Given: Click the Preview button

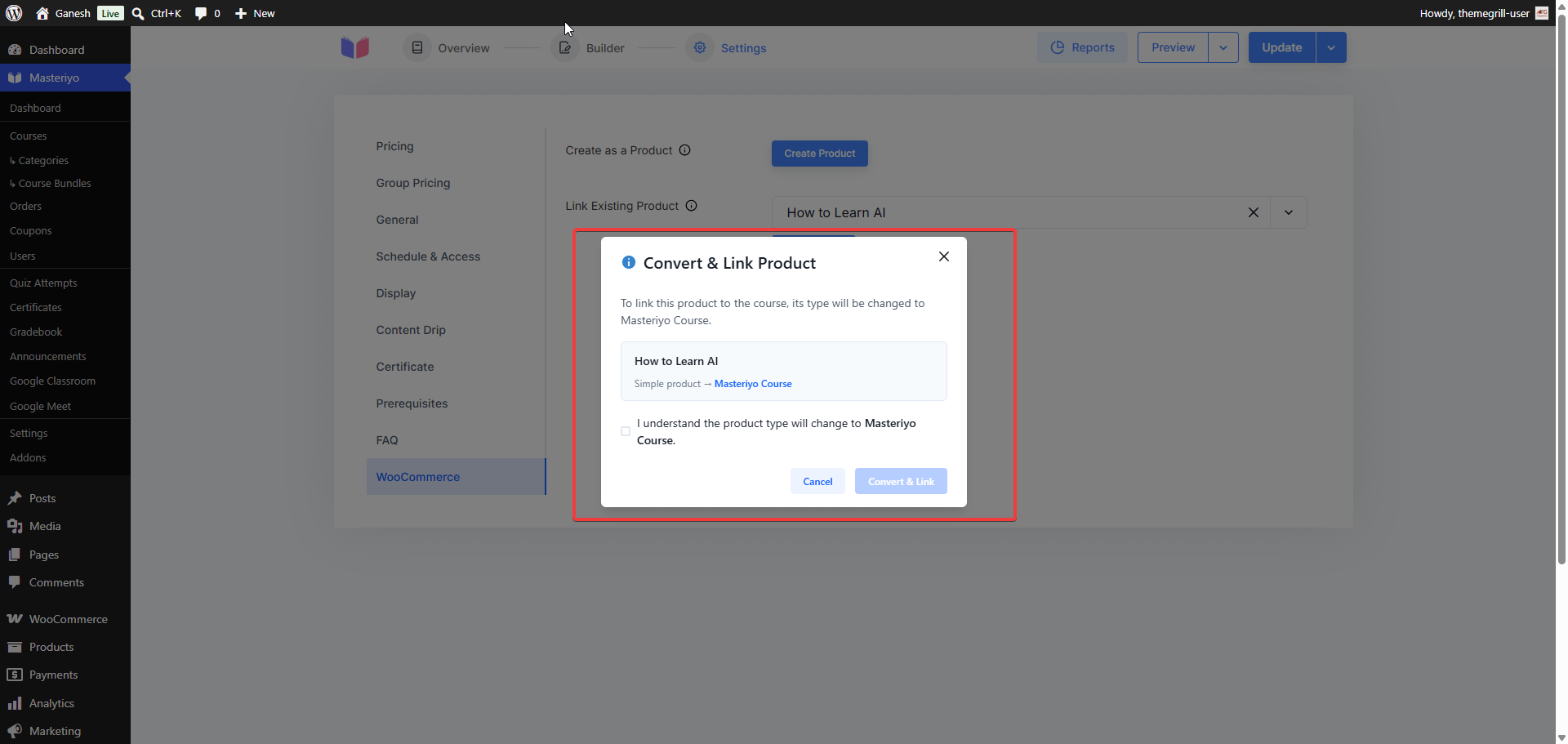Looking at the screenshot, I should pyautogui.click(x=1173, y=47).
